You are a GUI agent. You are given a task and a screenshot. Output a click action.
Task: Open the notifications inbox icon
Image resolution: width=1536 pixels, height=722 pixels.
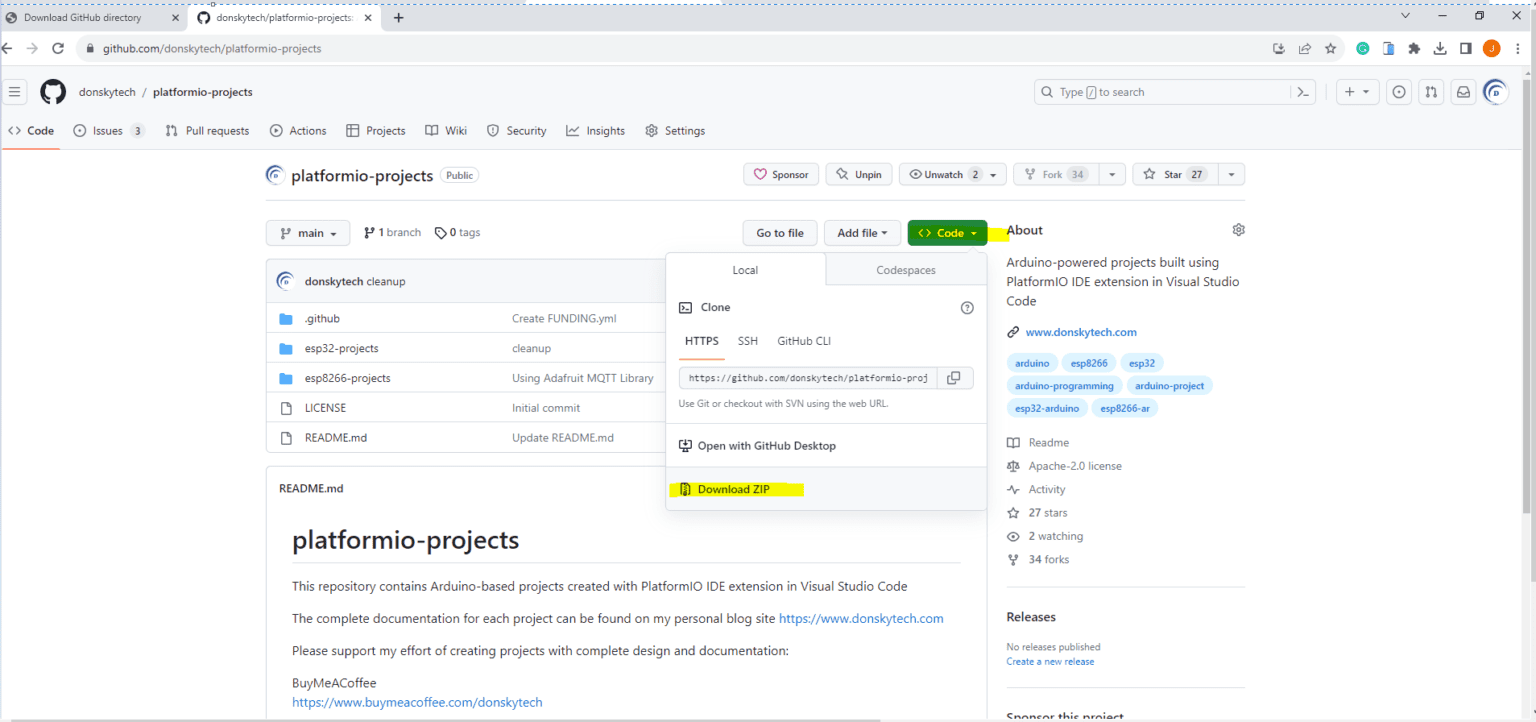point(1462,91)
